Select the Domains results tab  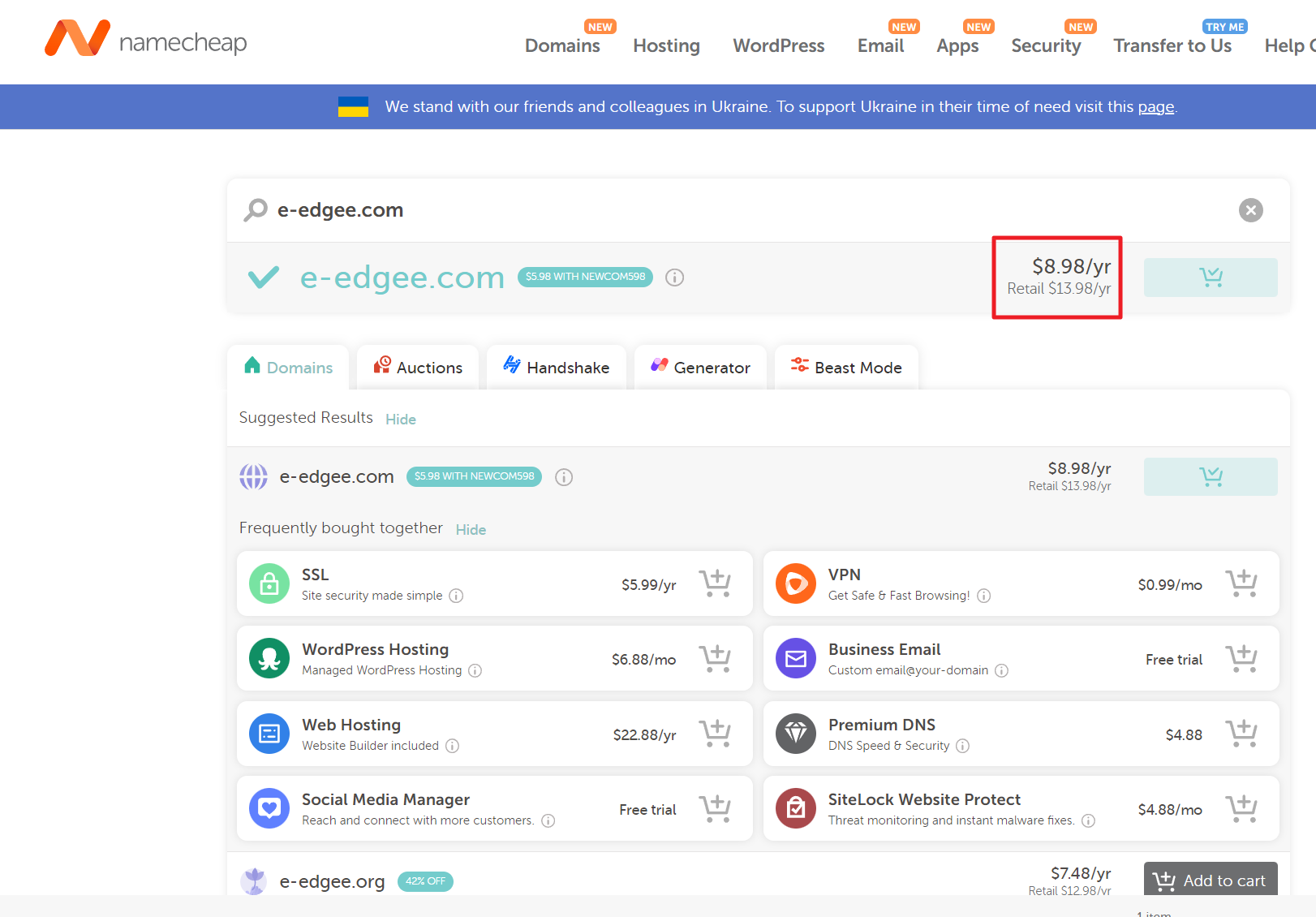coord(288,368)
